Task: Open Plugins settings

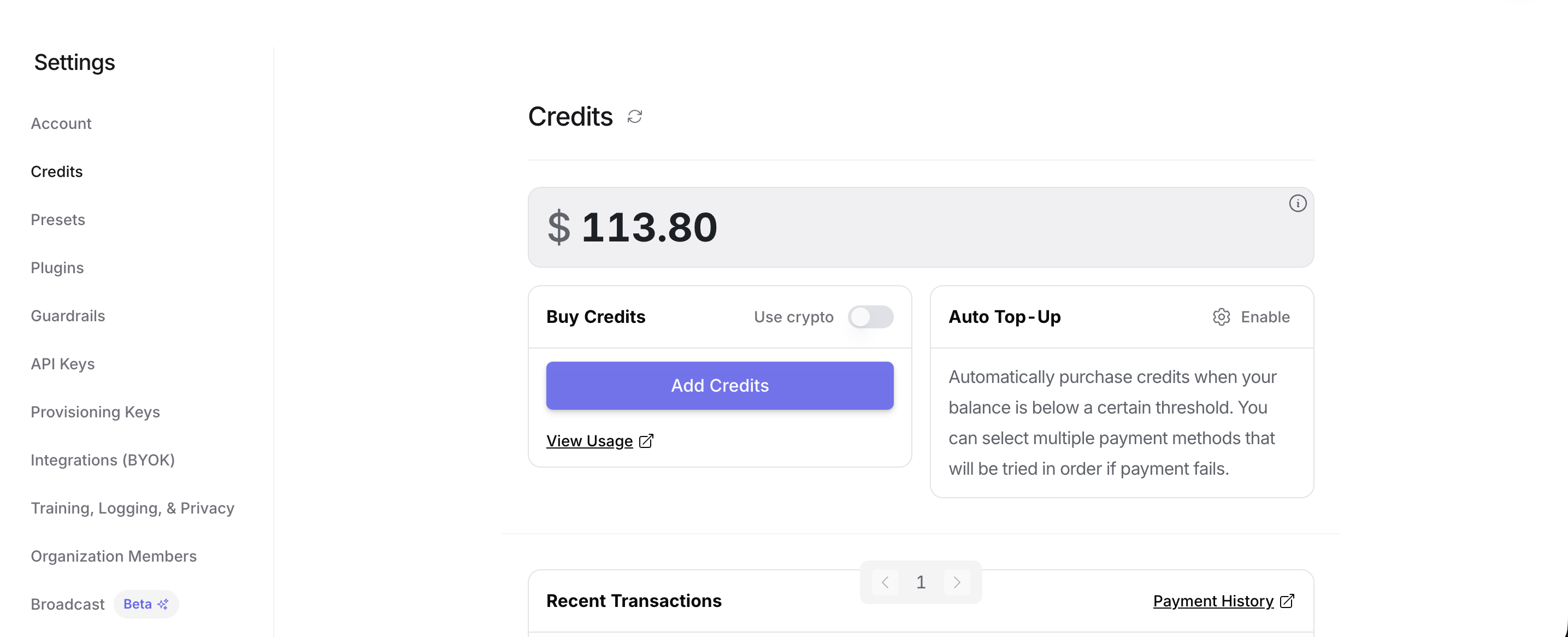Action: point(57,268)
